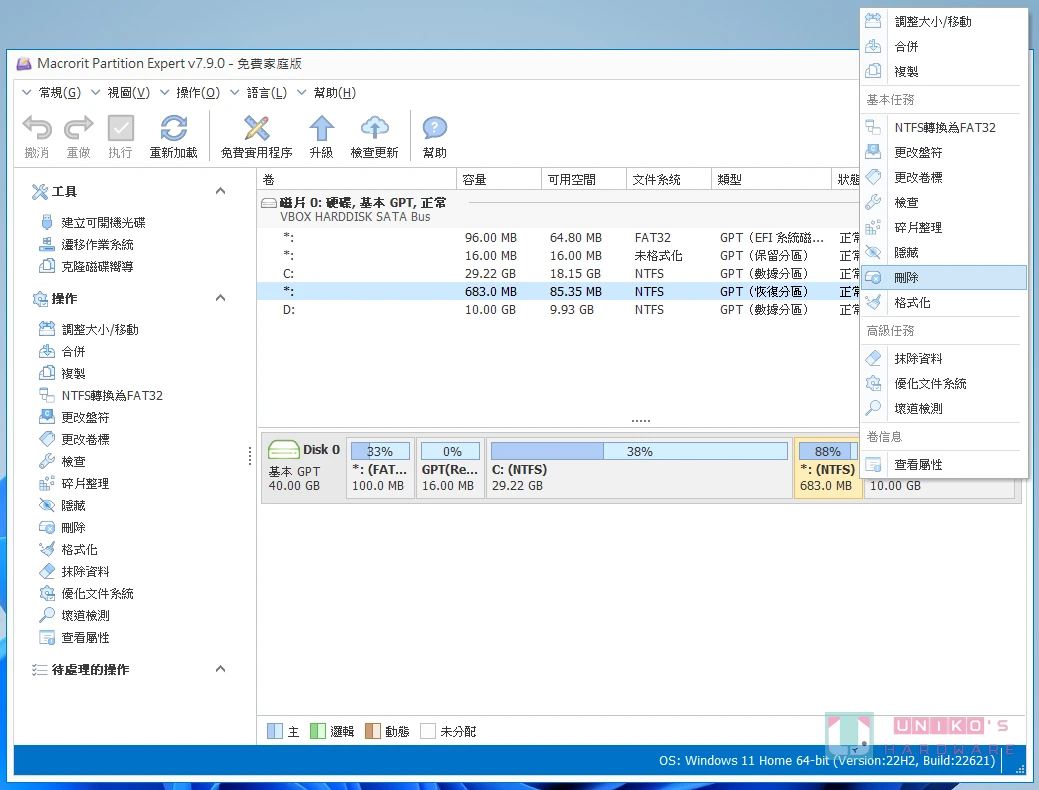Image resolution: width=1039 pixels, height=790 pixels.
Task: Select 格式化 in the context menu
Action: tap(944, 303)
